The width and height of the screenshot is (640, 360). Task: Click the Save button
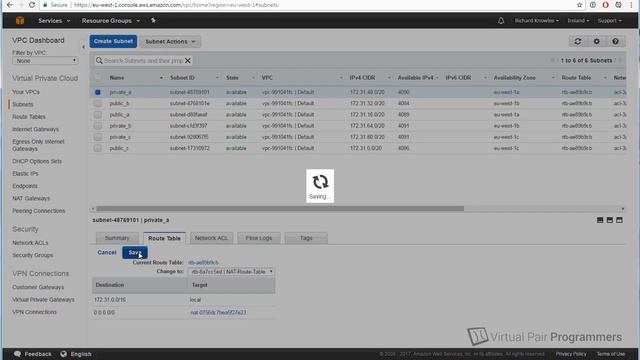[135, 253]
